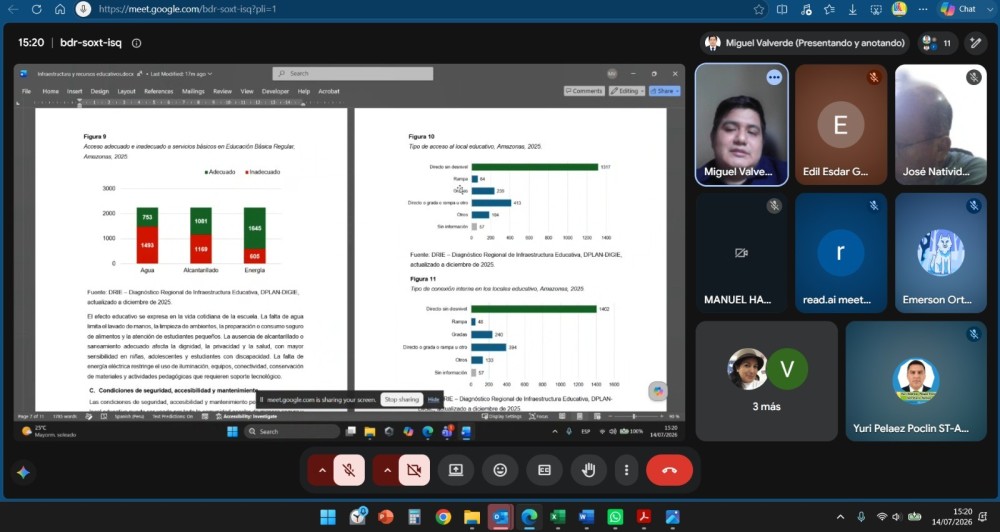The image size is (1000, 532).
Task: Click the microphone permission icon in address bar
Action: pyautogui.click(x=83, y=9)
